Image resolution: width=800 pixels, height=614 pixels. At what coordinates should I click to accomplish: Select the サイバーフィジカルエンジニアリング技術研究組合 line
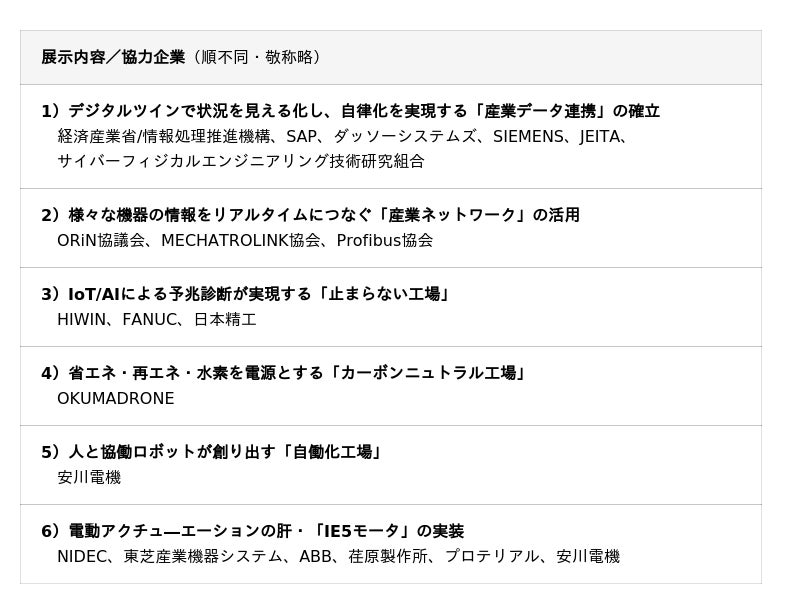coord(240,161)
